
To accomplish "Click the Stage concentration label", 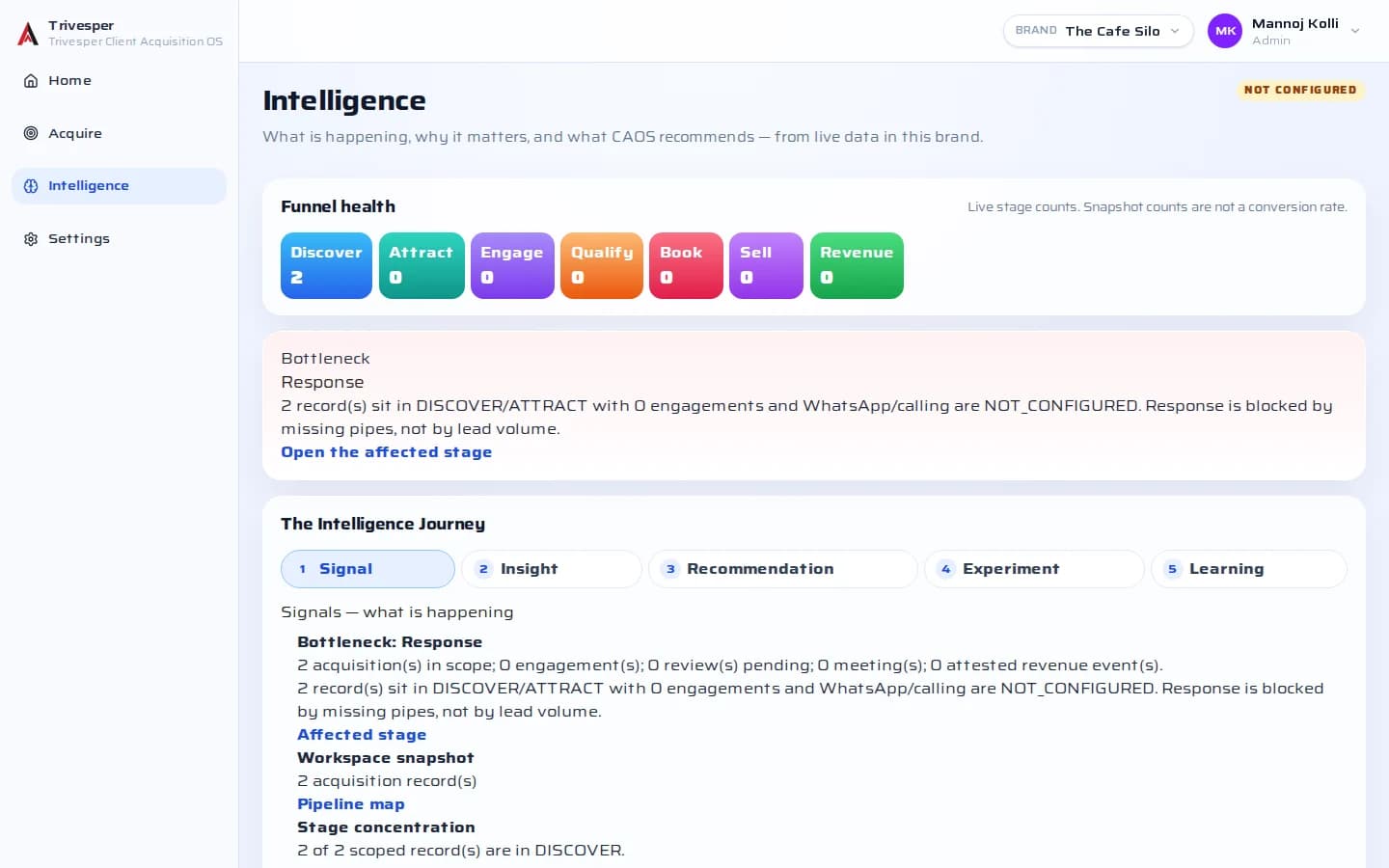I will pyautogui.click(x=386, y=827).
